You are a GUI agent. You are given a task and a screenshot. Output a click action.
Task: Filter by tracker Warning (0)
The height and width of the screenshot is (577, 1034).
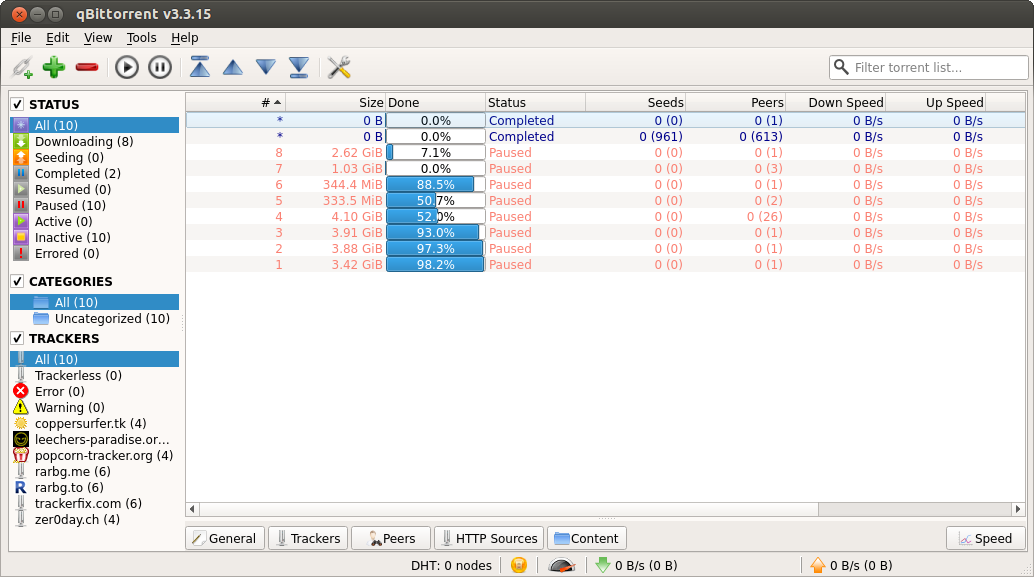94,408
